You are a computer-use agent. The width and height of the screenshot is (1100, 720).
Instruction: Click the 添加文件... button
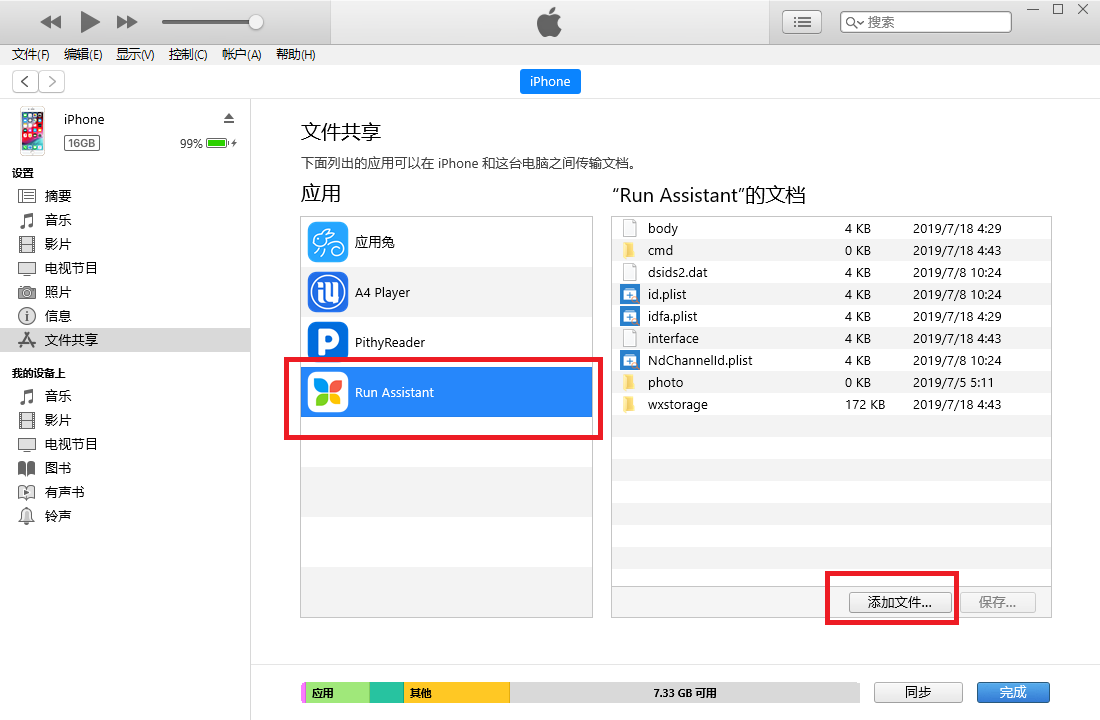point(900,602)
